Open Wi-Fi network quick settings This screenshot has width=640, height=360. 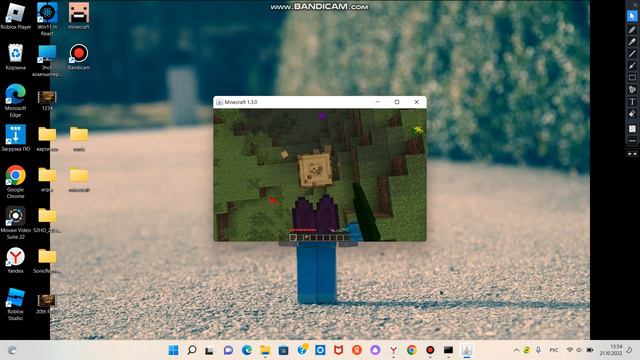tap(570, 350)
